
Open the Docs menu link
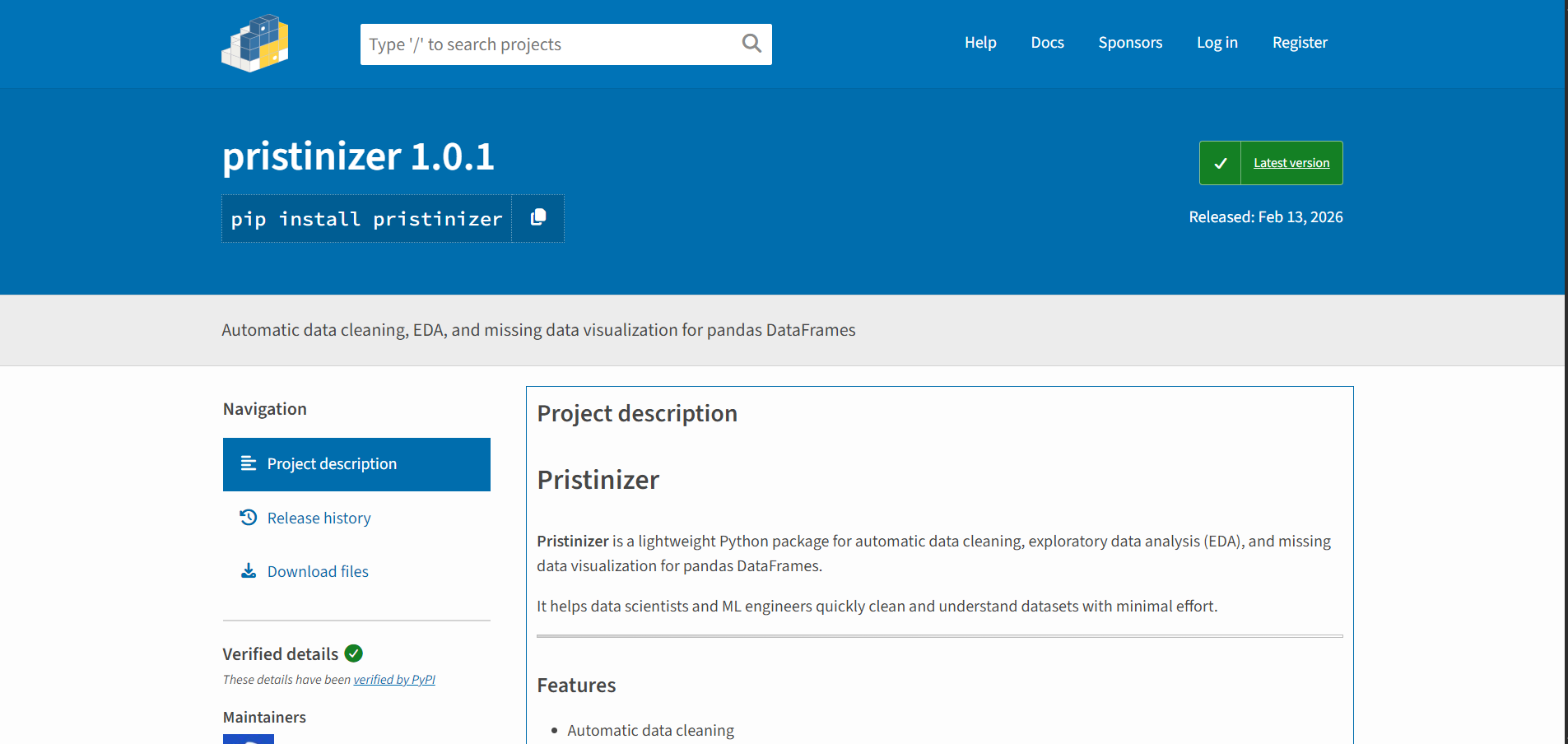click(1047, 43)
